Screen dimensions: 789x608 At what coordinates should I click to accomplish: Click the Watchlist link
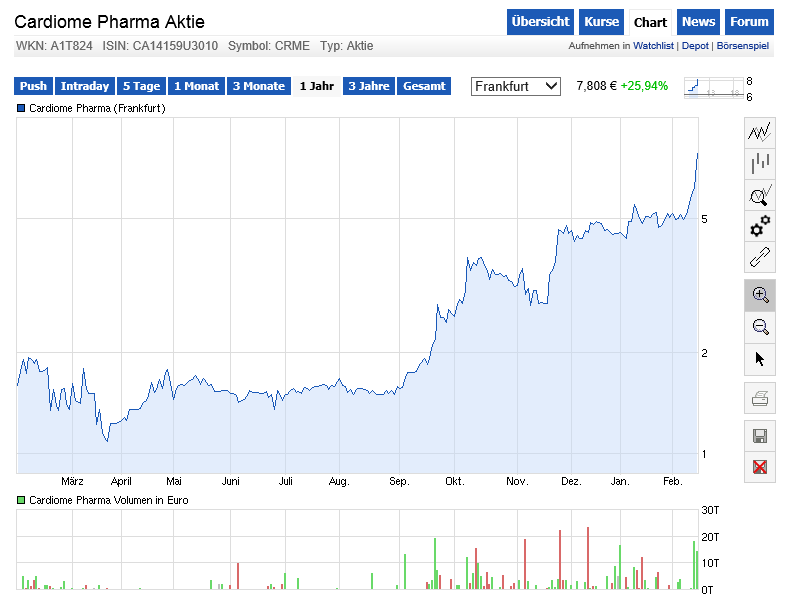(x=654, y=46)
